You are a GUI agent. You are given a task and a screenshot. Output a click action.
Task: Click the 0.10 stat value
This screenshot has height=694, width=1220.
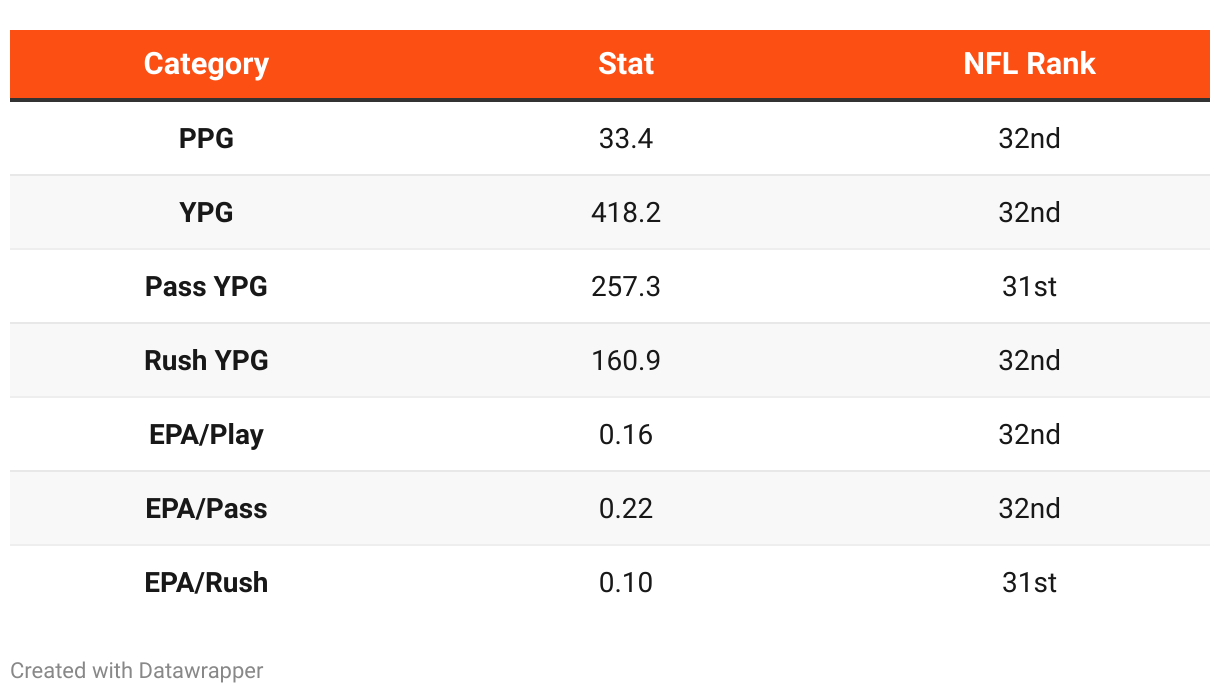tap(626, 582)
